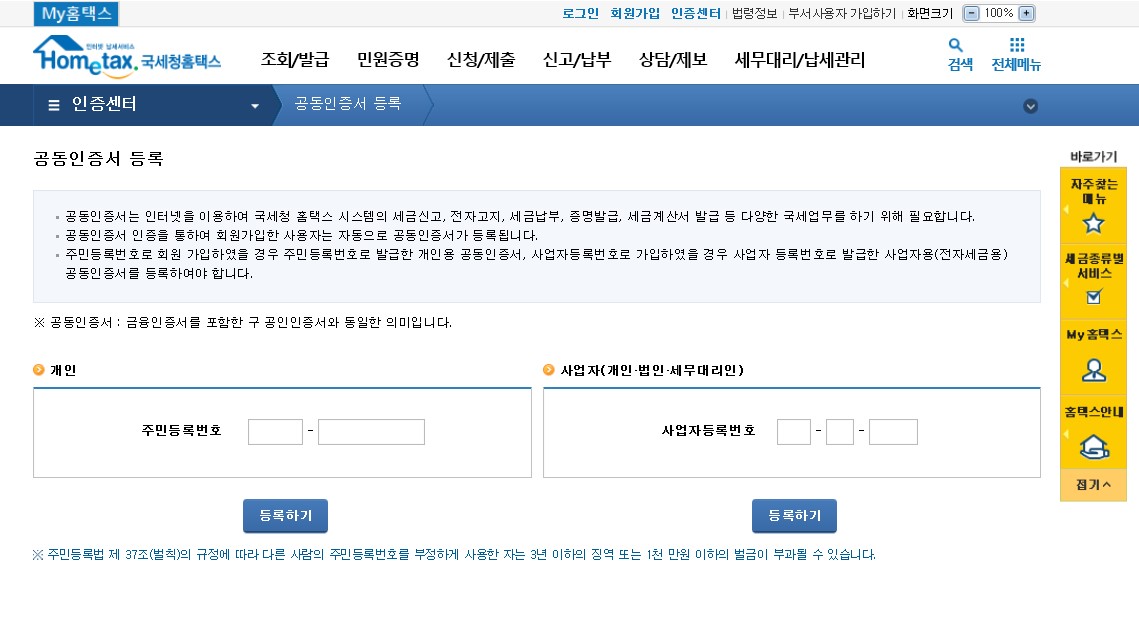Image resolution: width=1139 pixels, height=638 pixels.
Task: Open the 세무대리/납세관리 menu
Action: click(x=800, y=60)
